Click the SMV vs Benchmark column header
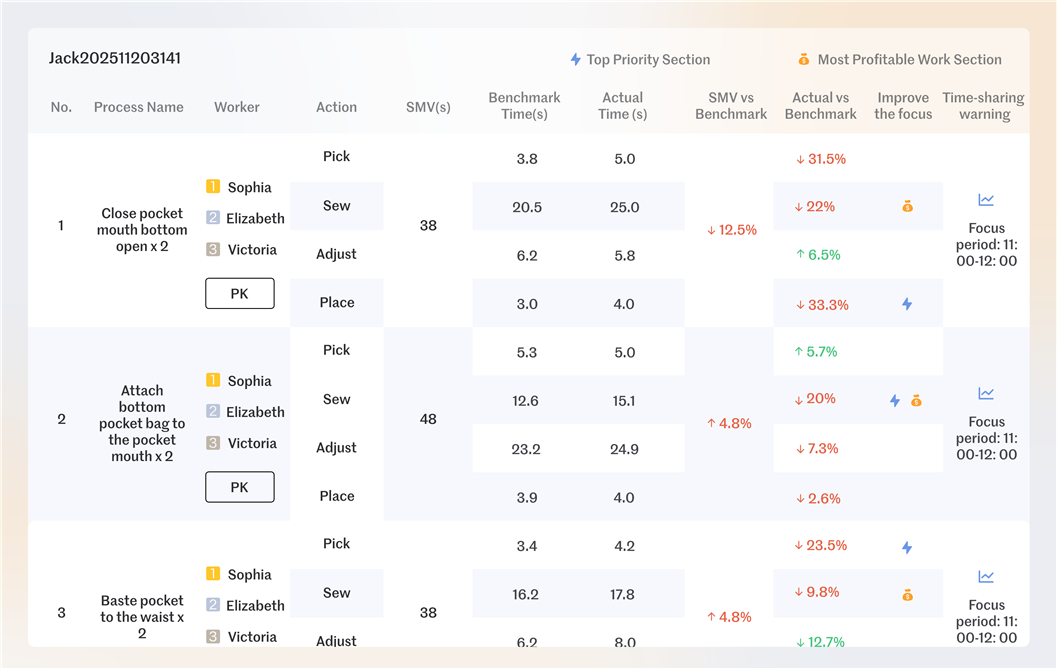This screenshot has height=669, width=1057. point(731,106)
